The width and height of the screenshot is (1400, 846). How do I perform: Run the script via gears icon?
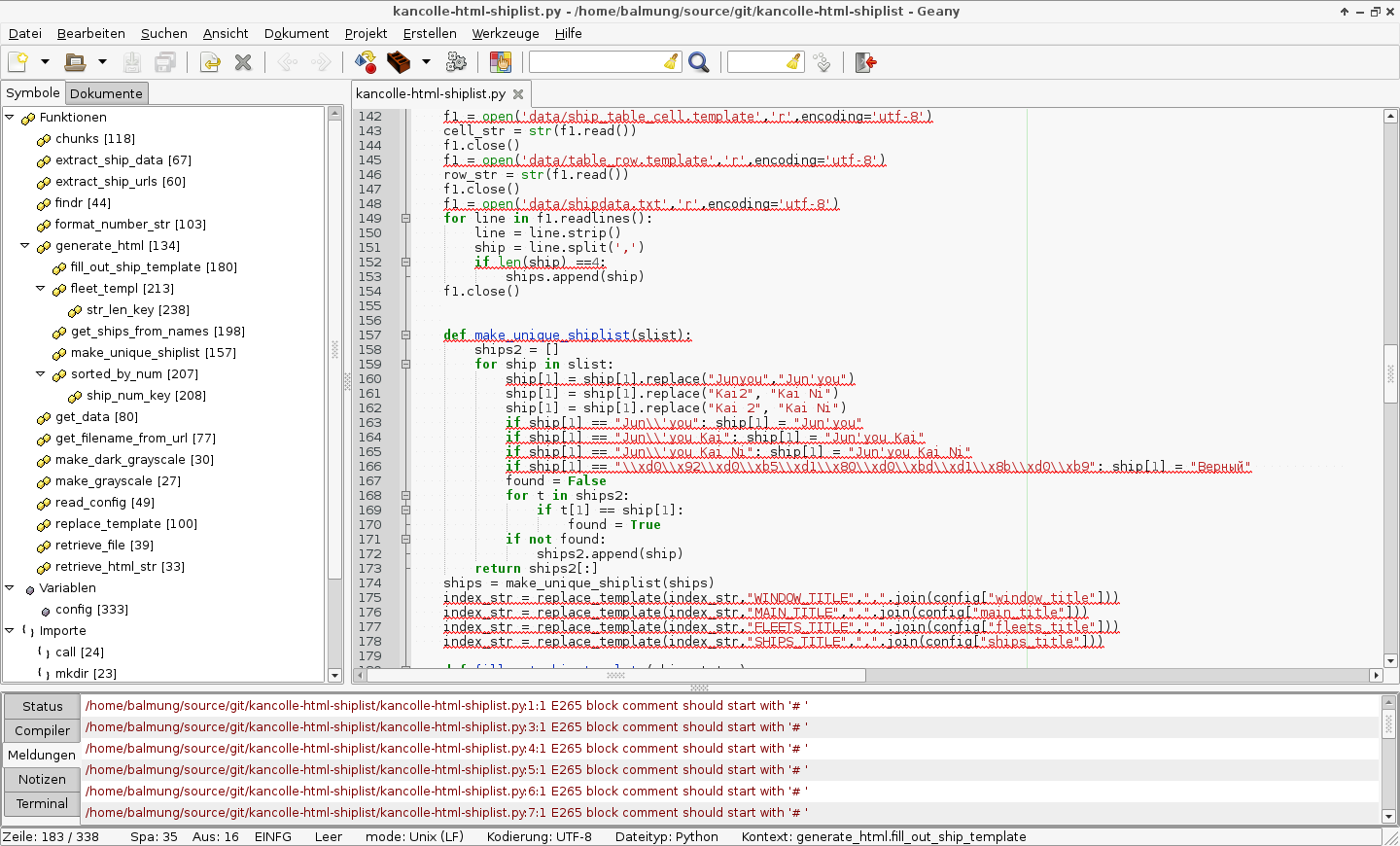[456, 62]
